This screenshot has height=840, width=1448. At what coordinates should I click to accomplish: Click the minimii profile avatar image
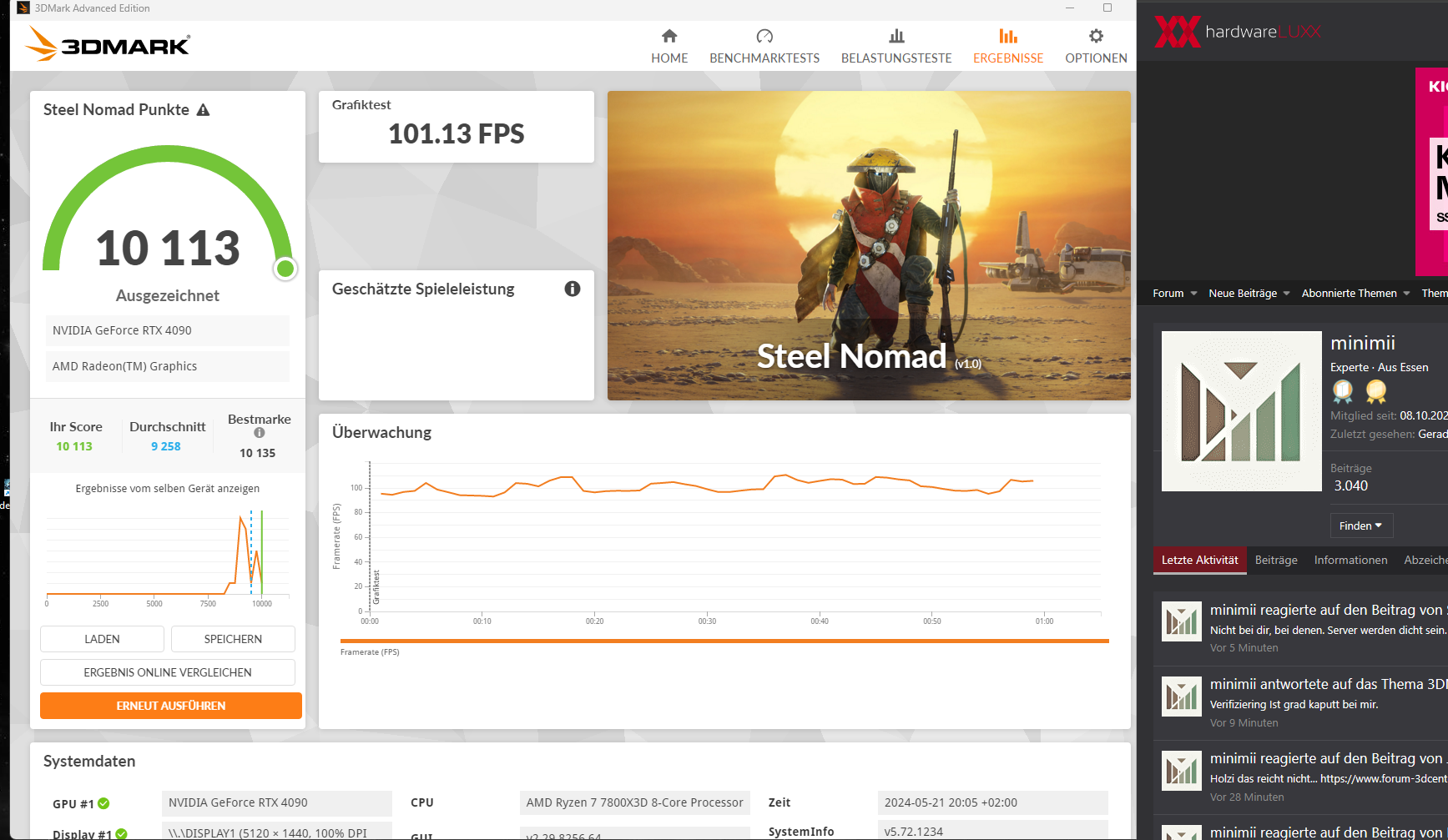1242,411
